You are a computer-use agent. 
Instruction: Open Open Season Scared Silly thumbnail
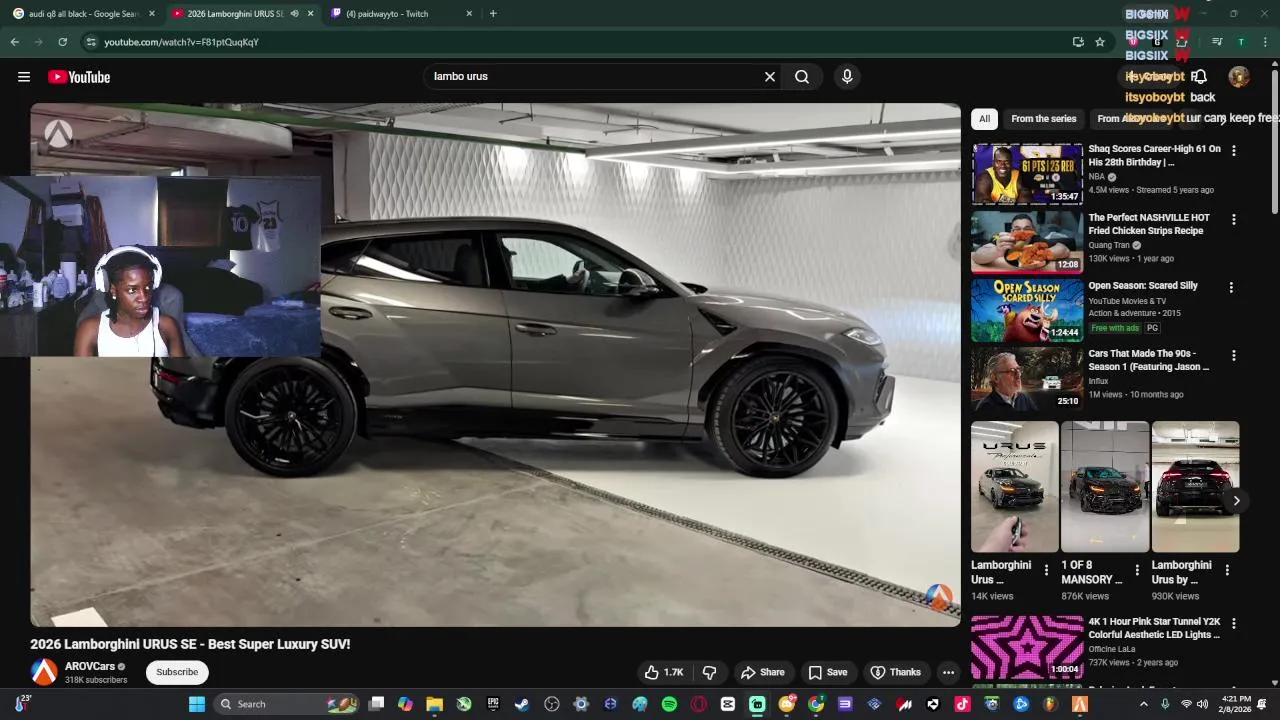coord(1027,310)
